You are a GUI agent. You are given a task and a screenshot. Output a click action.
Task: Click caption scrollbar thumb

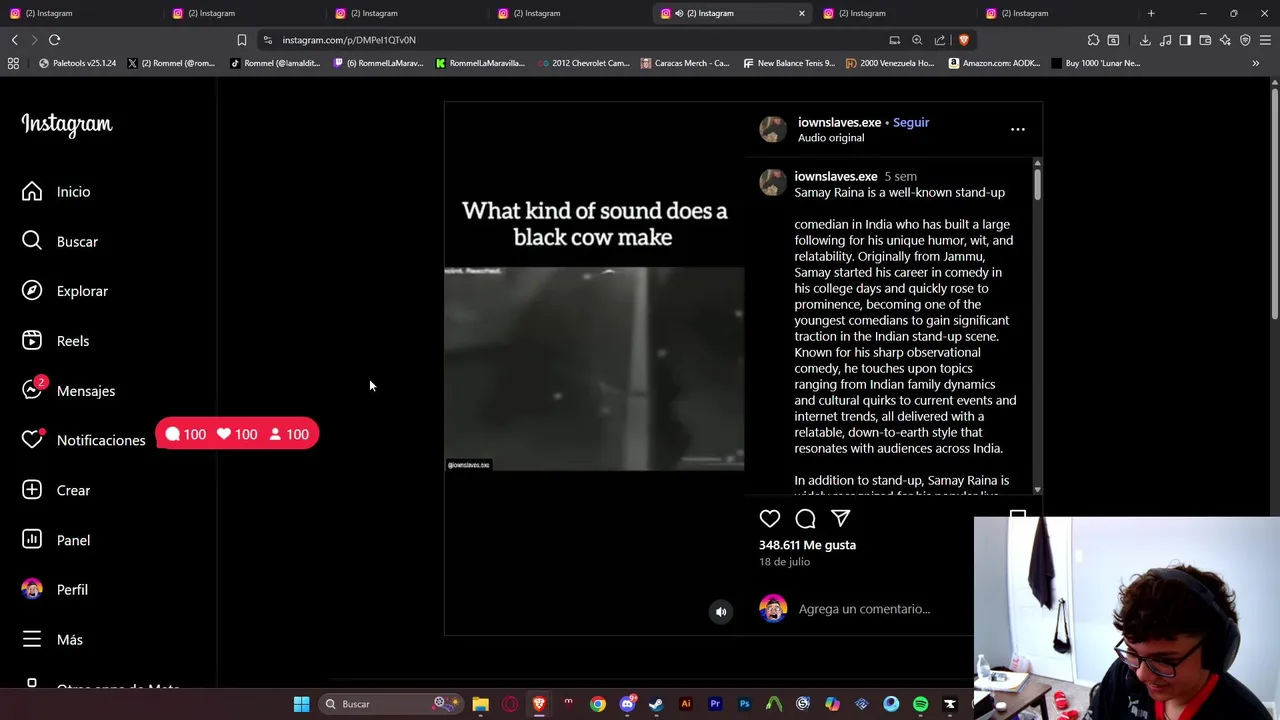coord(1037,184)
